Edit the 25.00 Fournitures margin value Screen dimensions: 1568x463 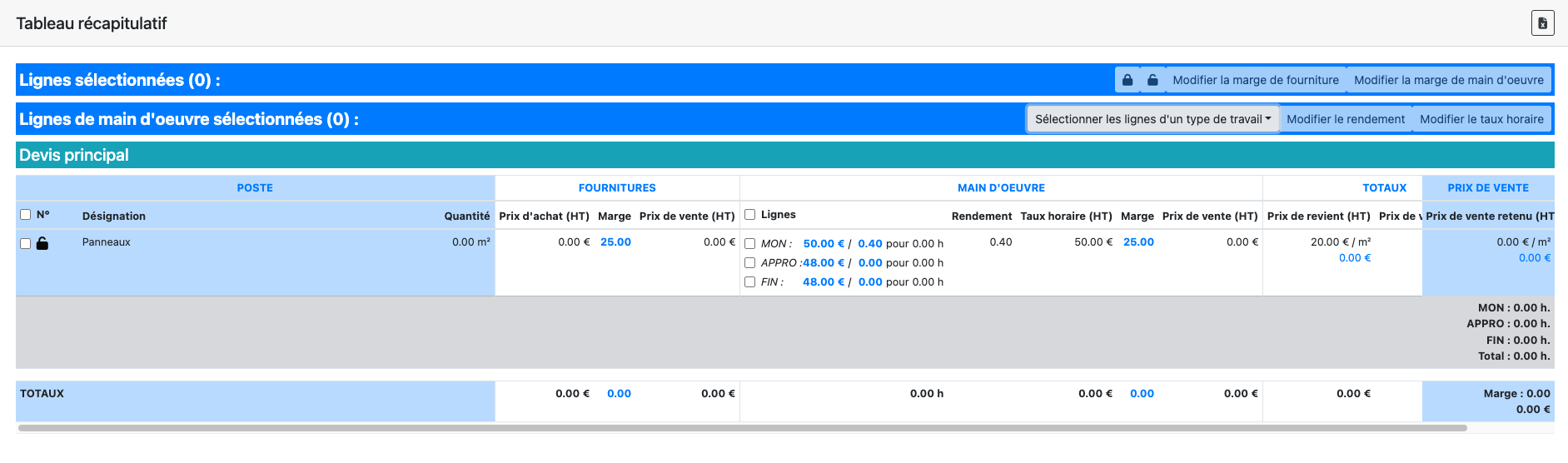615,242
